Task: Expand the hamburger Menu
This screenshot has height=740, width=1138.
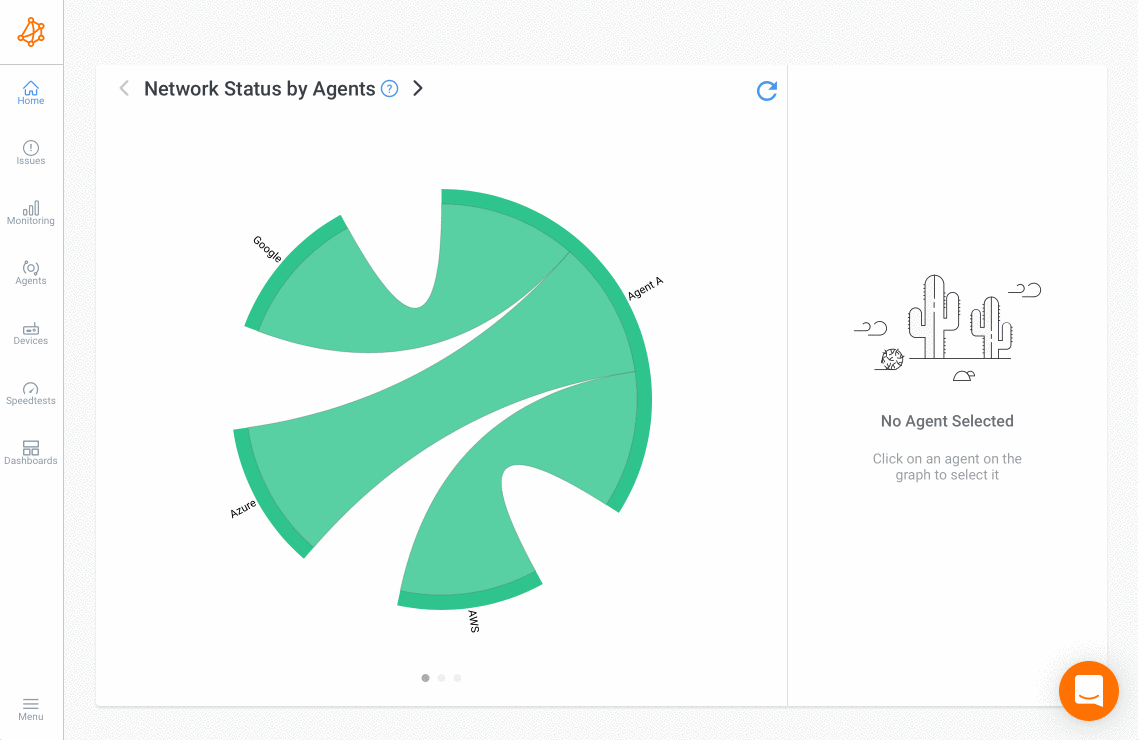Action: click(31, 709)
